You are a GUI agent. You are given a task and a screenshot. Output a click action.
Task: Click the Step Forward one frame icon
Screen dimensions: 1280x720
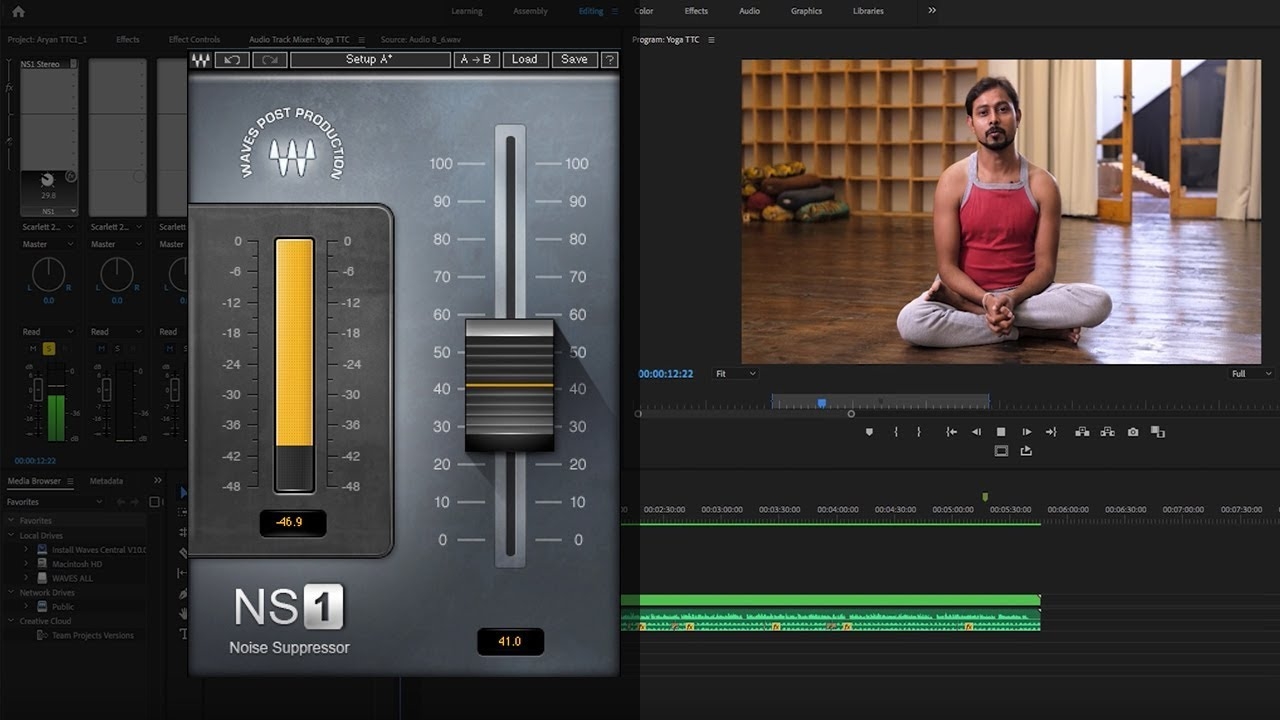click(1026, 432)
